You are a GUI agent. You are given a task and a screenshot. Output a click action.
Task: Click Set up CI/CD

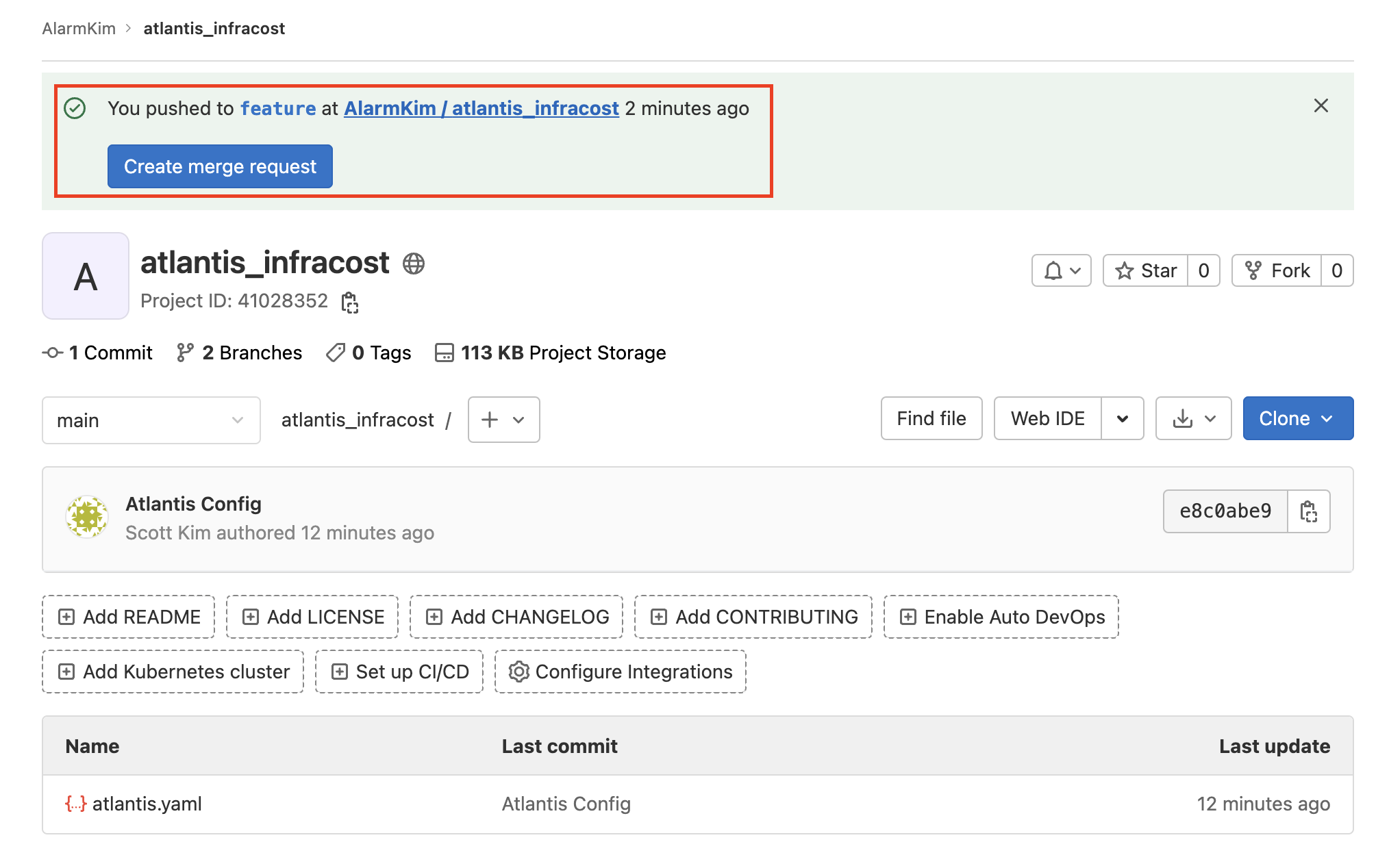click(x=399, y=672)
